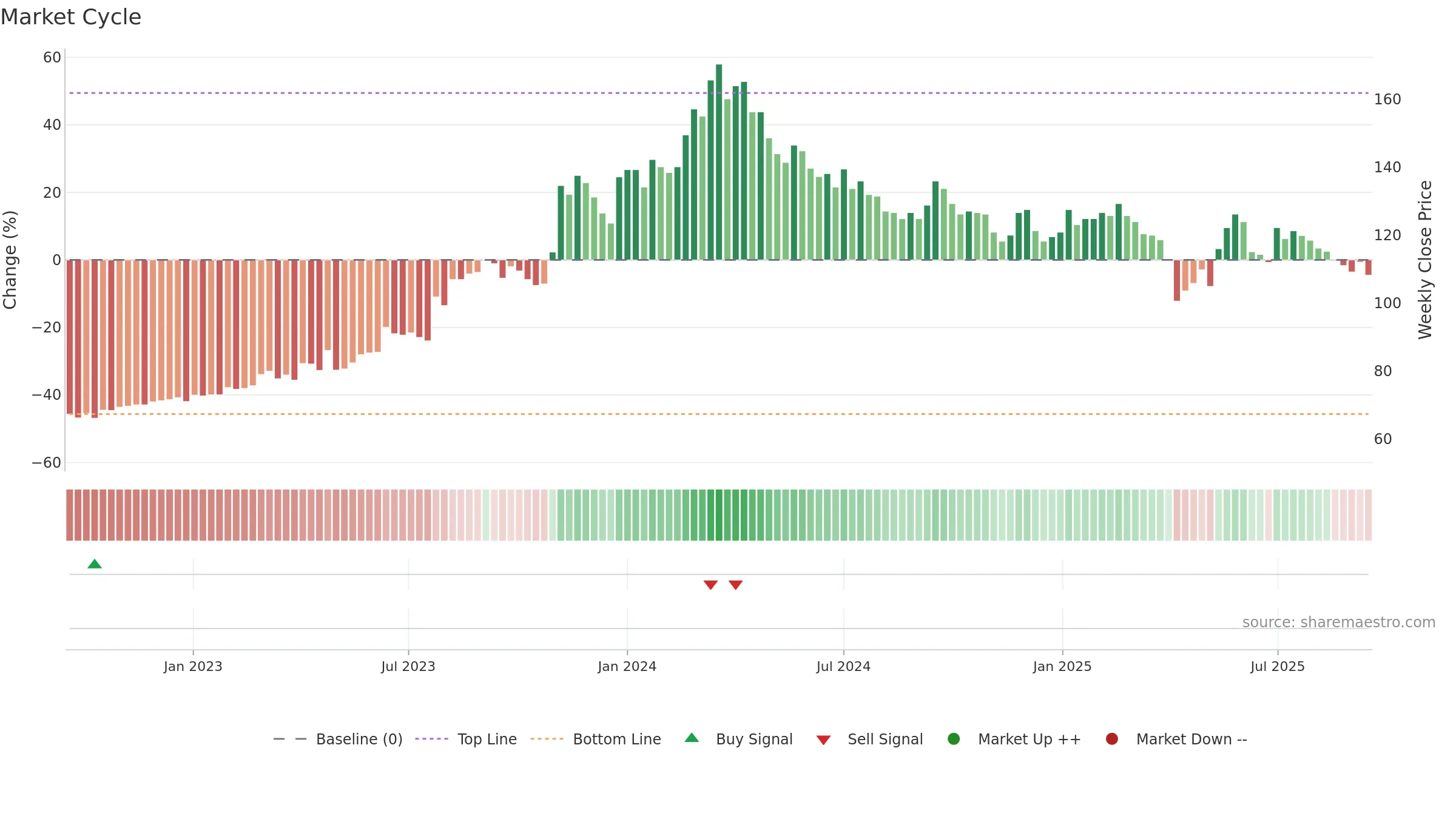The width and height of the screenshot is (1456, 819).
Task: Toggle Bottom Line legend entry
Action: tap(596, 739)
